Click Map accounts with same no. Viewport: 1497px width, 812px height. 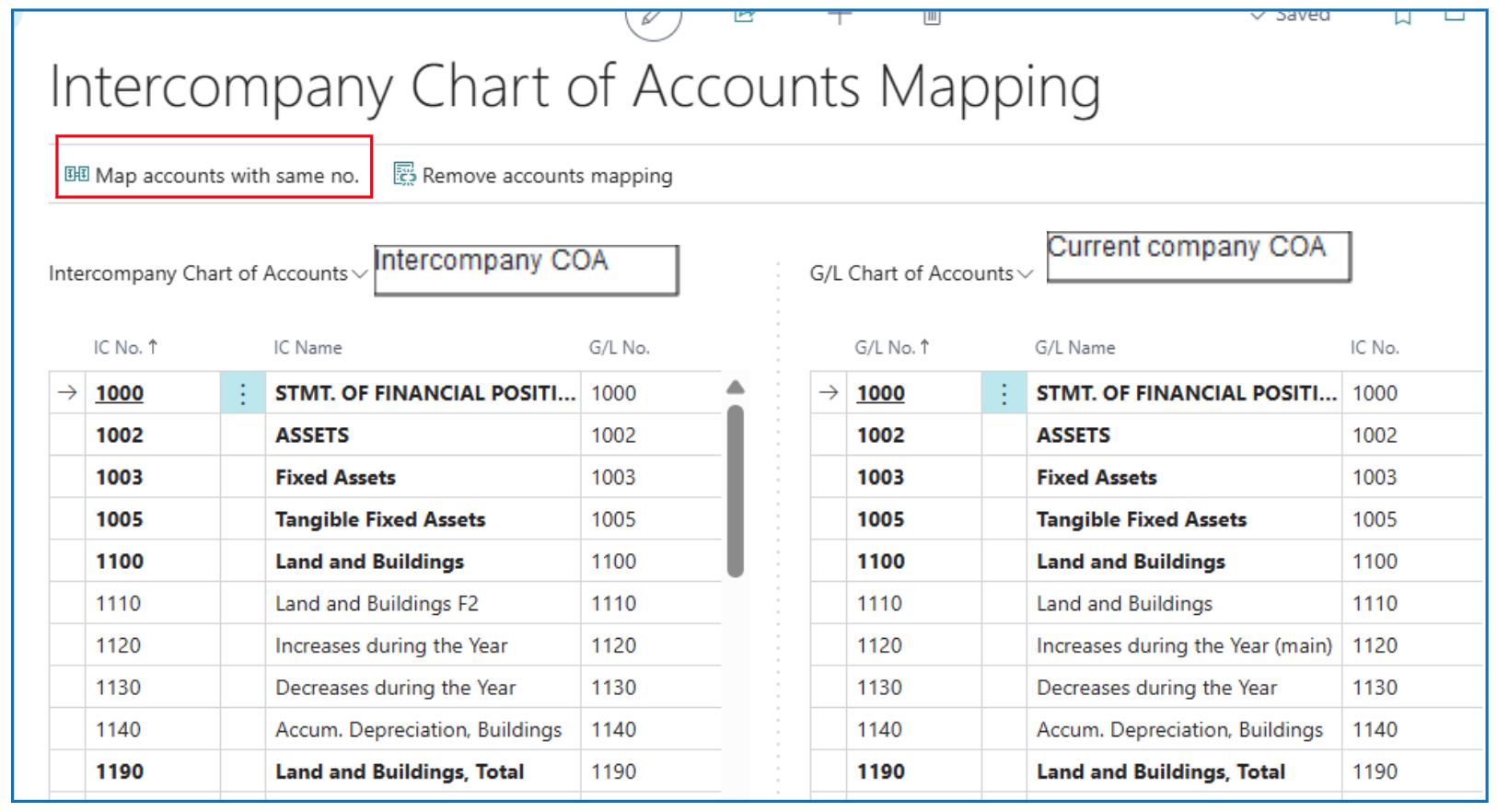(x=214, y=176)
